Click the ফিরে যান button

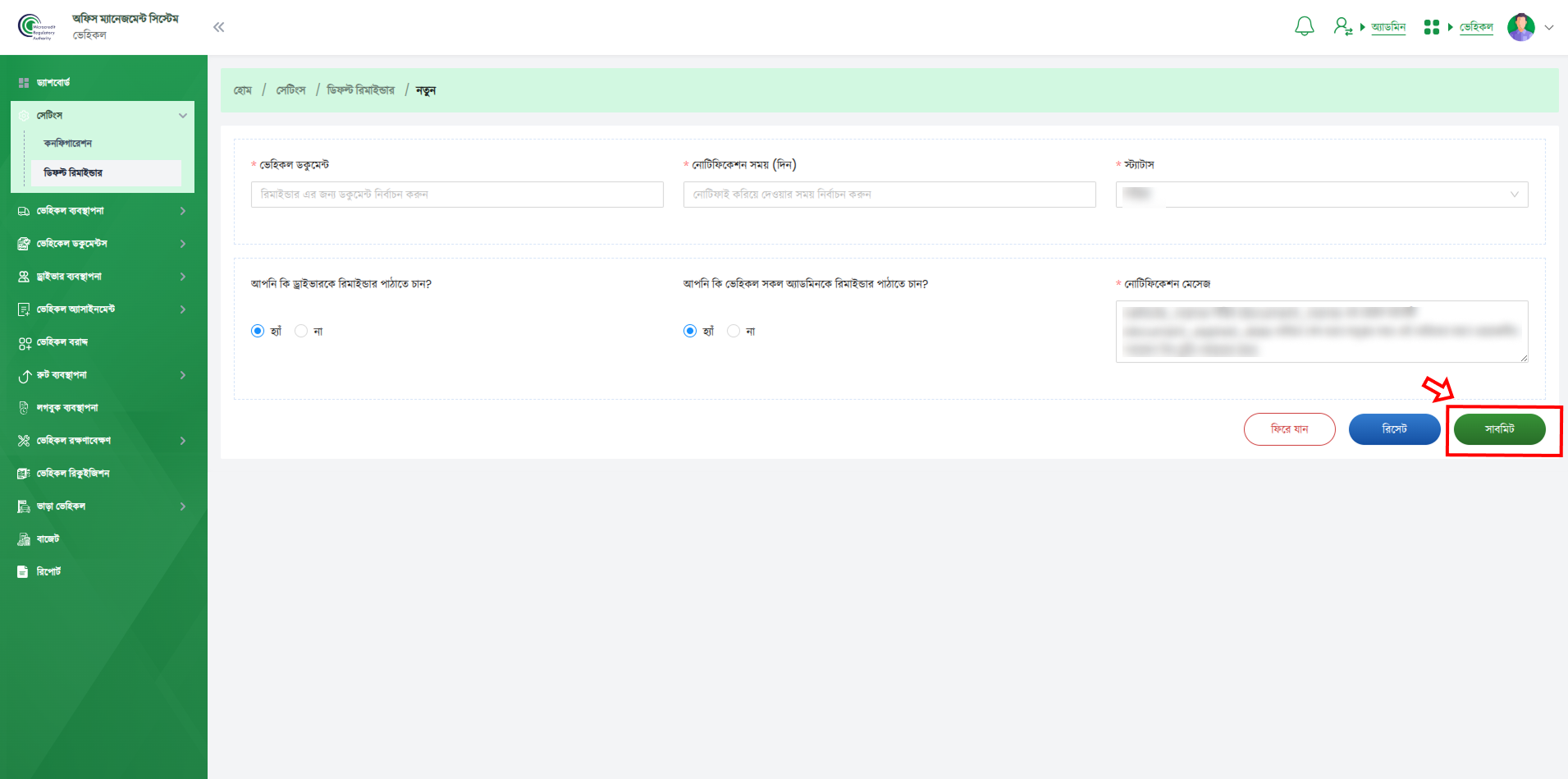[x=1289, y=429]
